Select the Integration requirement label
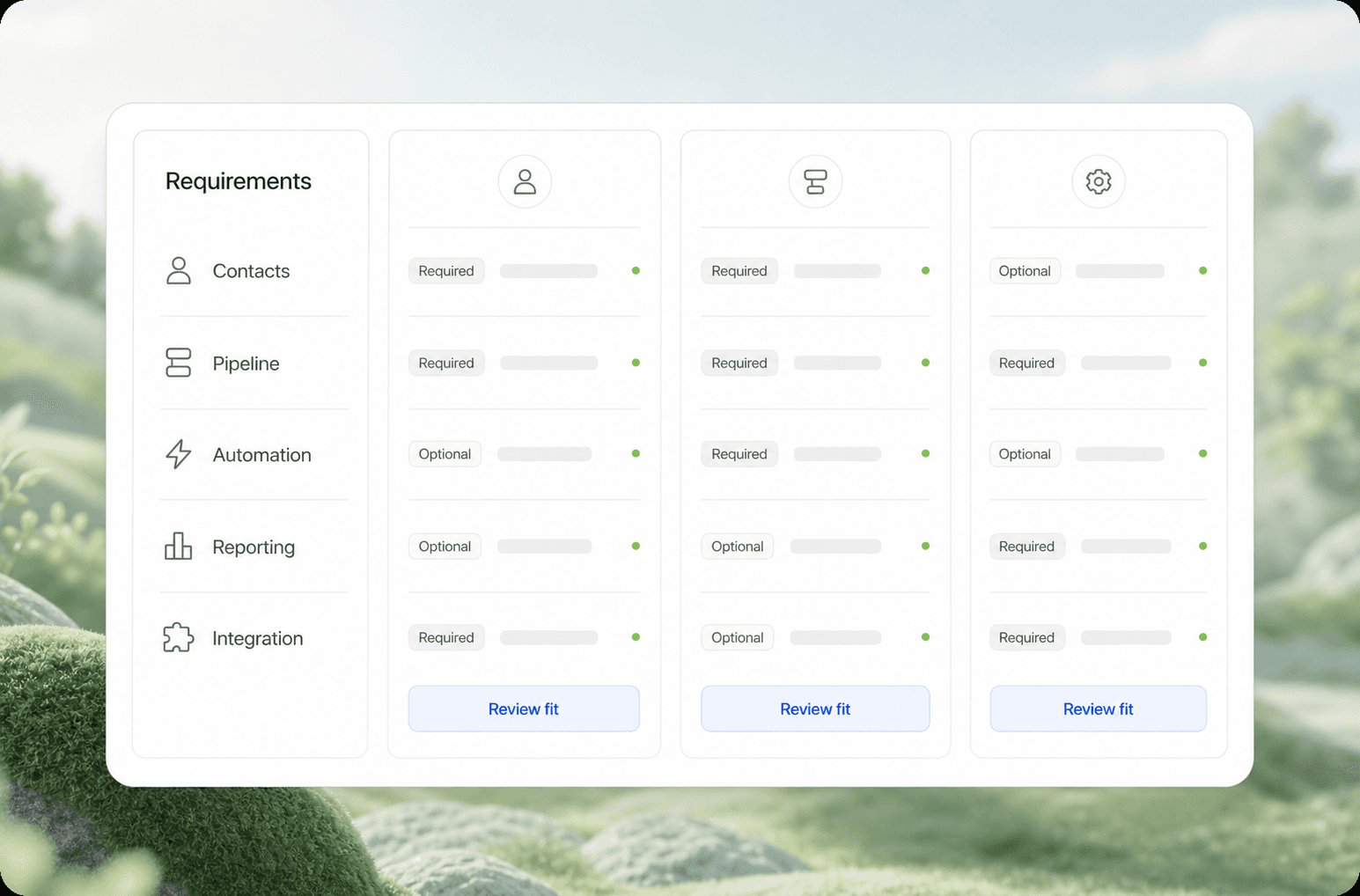Screen dimensions: 1360x896 (257, 639)
